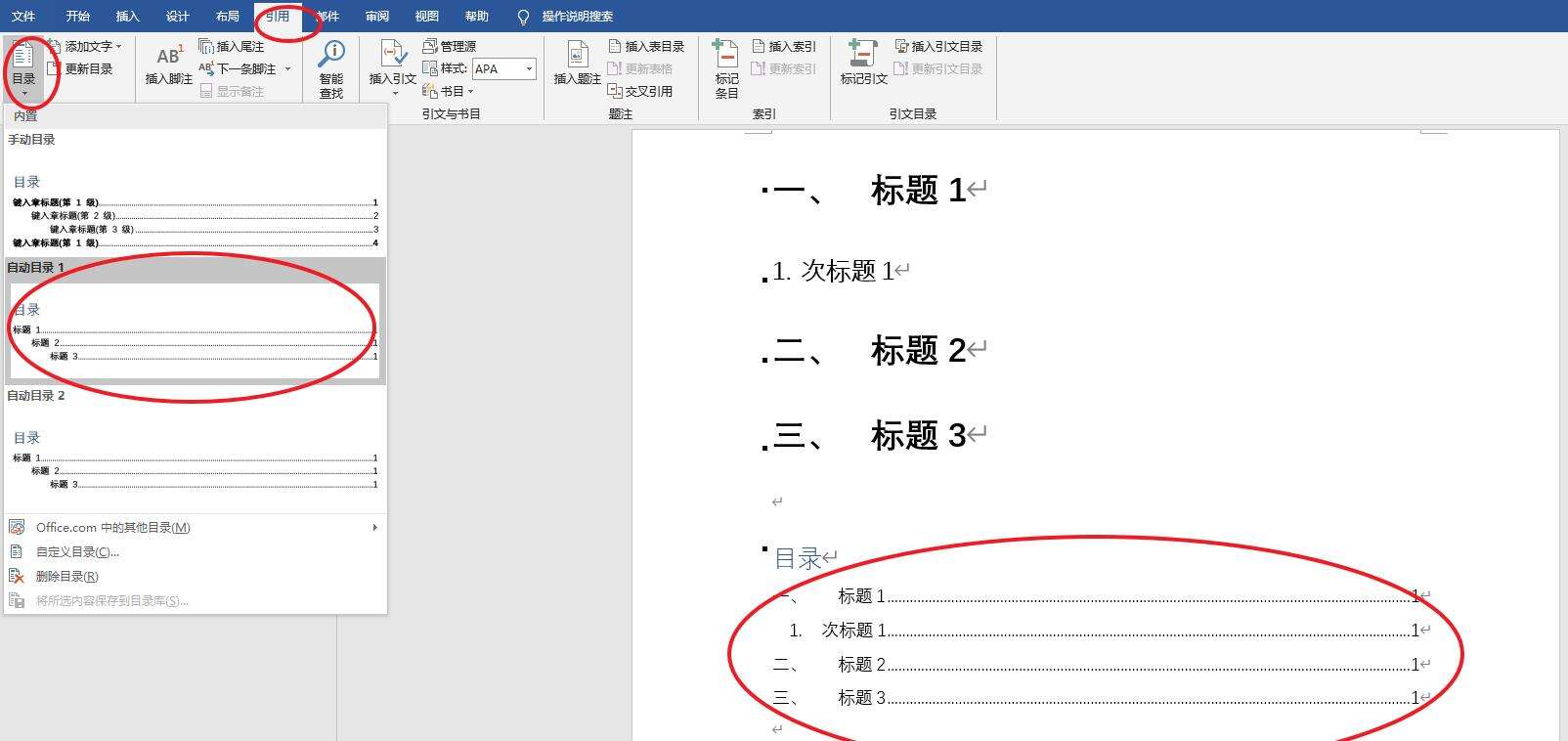Image resolution: width=1568 pixels, height=741 pixels.
Task: Click 插入题注 caption button
Action: coord(577,65)
